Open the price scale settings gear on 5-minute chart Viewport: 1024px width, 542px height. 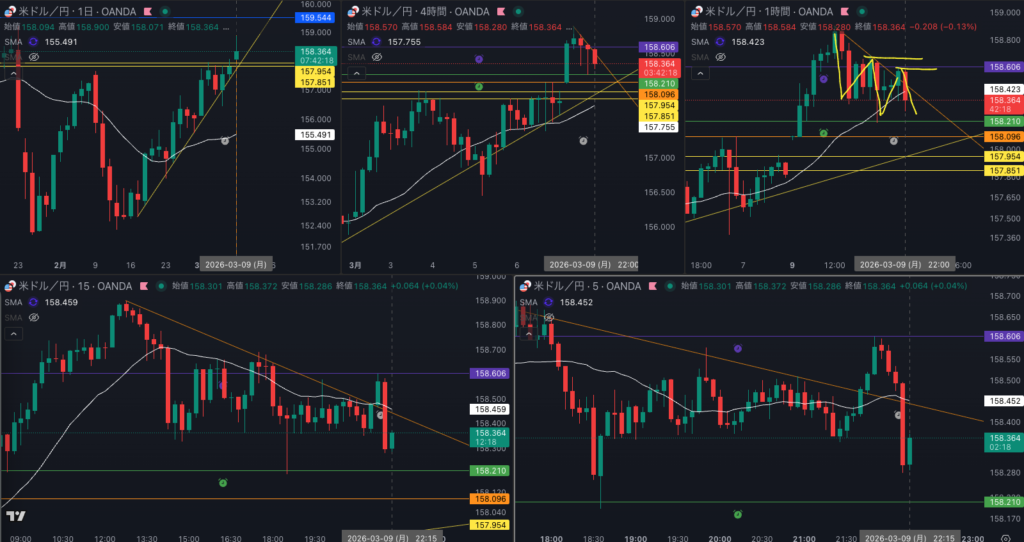tap(1004, 537)
